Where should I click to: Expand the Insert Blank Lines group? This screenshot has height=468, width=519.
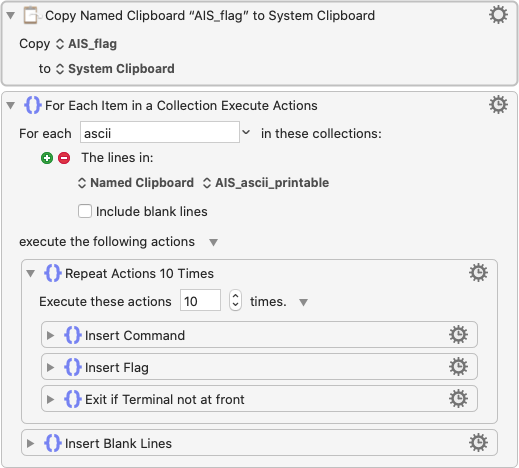click(x=30, y=443)
